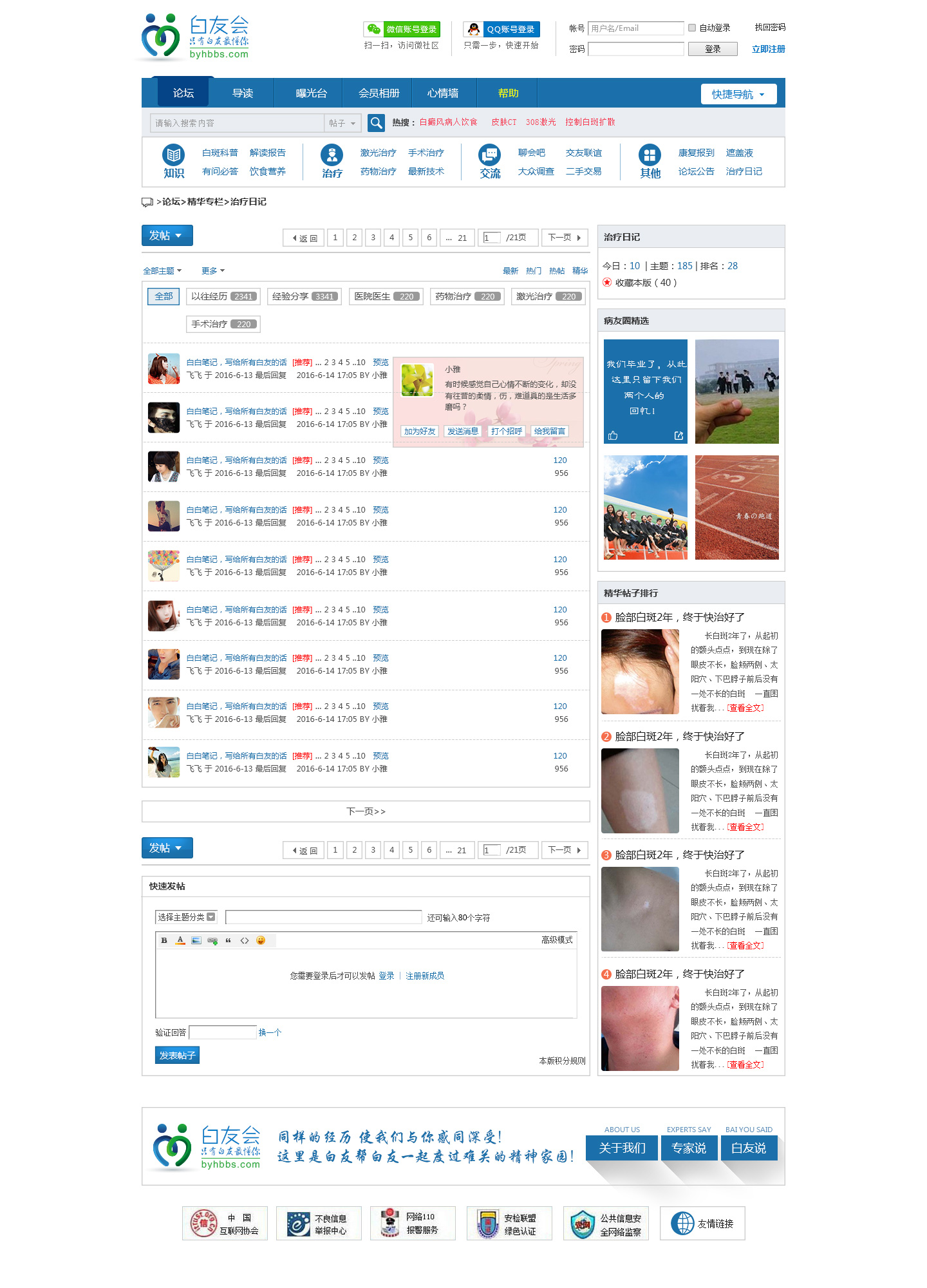Click the 安检联盟绿色认证 footer badge
The width and height of the screenshot is (927, 1288).
click(x=509, y=1223)
